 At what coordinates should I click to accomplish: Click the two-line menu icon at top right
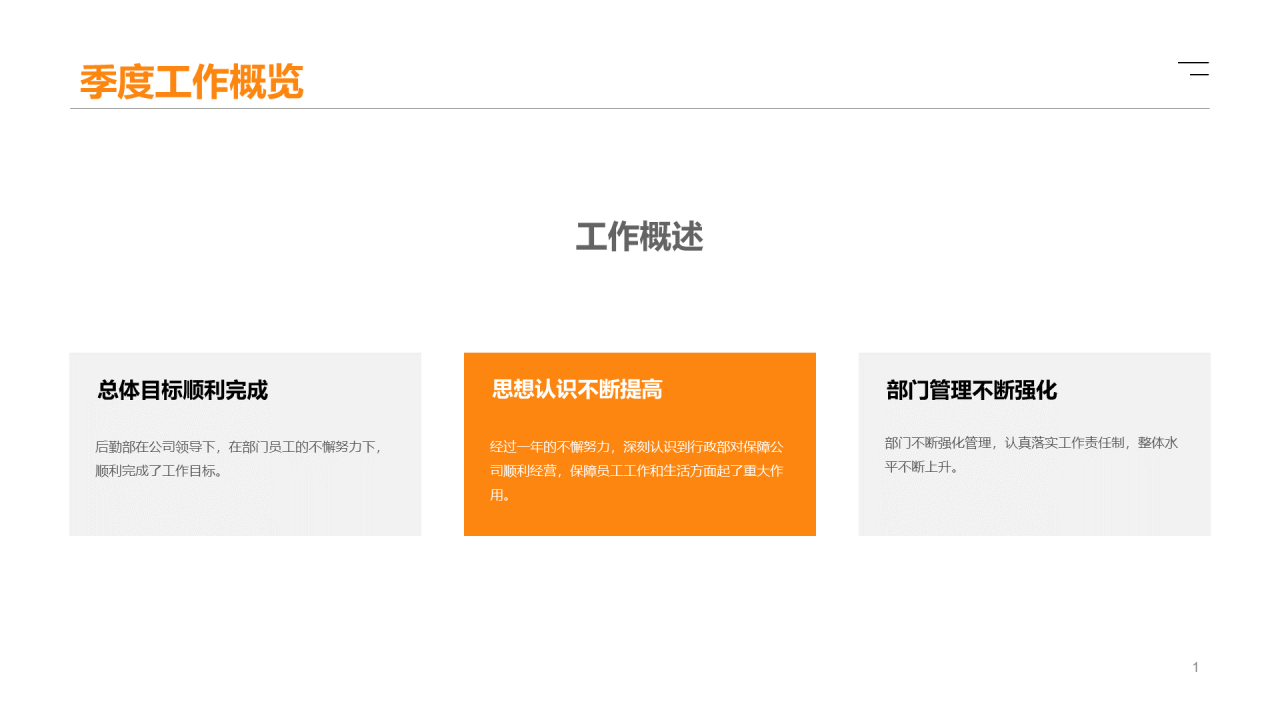[1193, 69]
